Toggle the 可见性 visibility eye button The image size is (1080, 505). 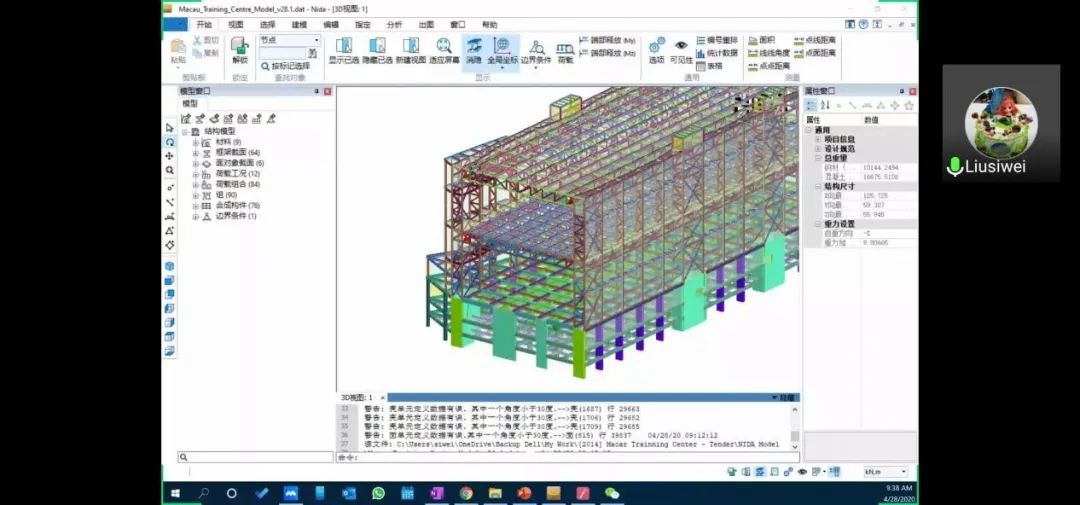pyautogui.click(x=681, y=49)
